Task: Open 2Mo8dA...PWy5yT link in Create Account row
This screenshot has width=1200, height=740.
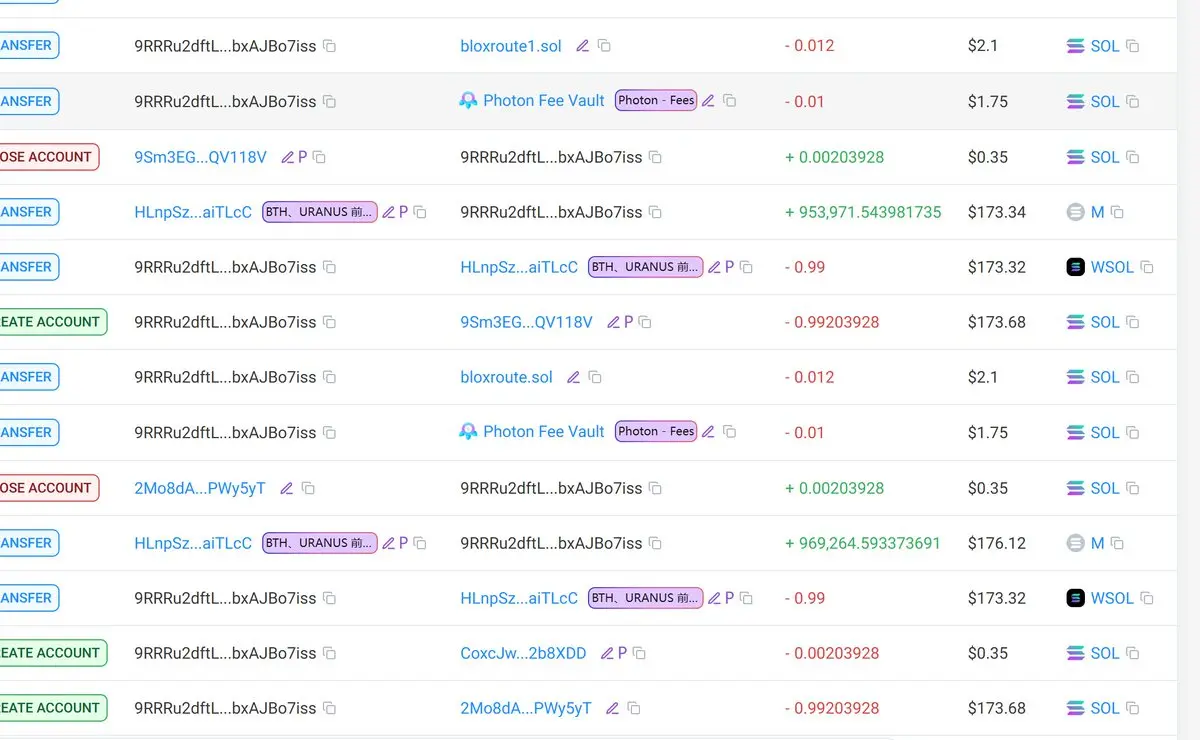Action: [526, 708]
